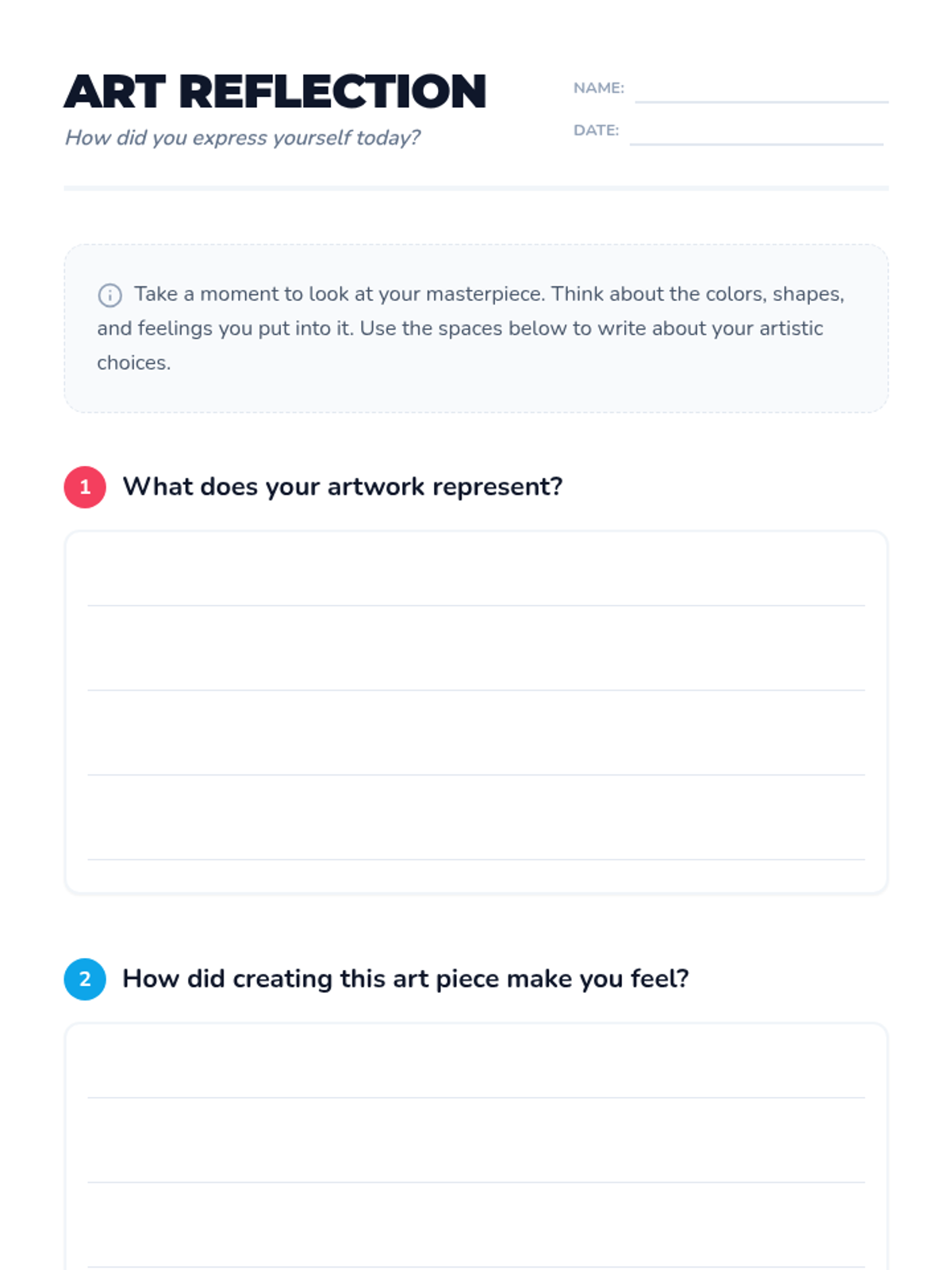Click the subtitle about expressing yourself today

[x=242, y=137]
